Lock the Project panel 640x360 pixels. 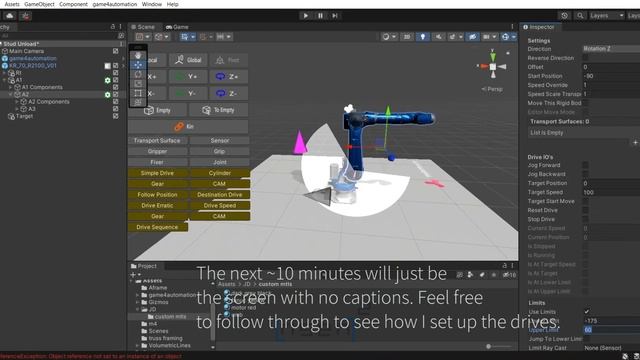coord(504,266)
